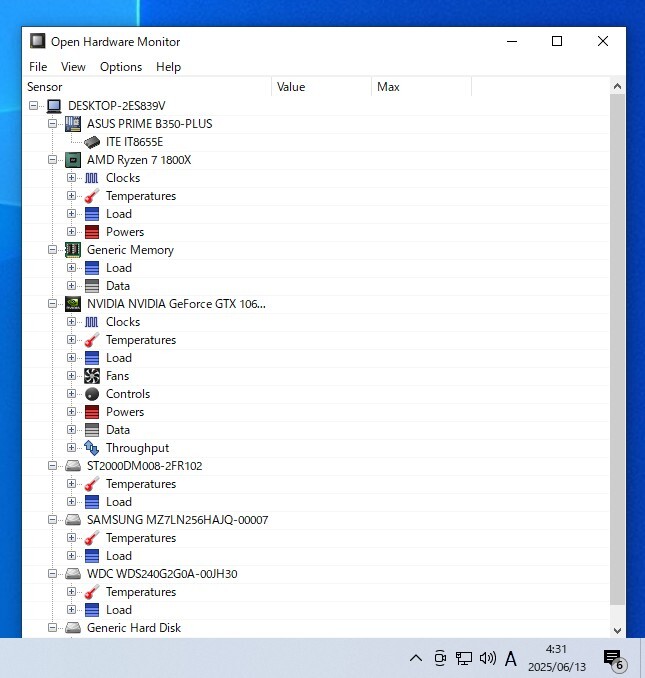This screenshot has width=645, height=678.
Task: Click the scrollbar down arrow
Action: (617, 630)
